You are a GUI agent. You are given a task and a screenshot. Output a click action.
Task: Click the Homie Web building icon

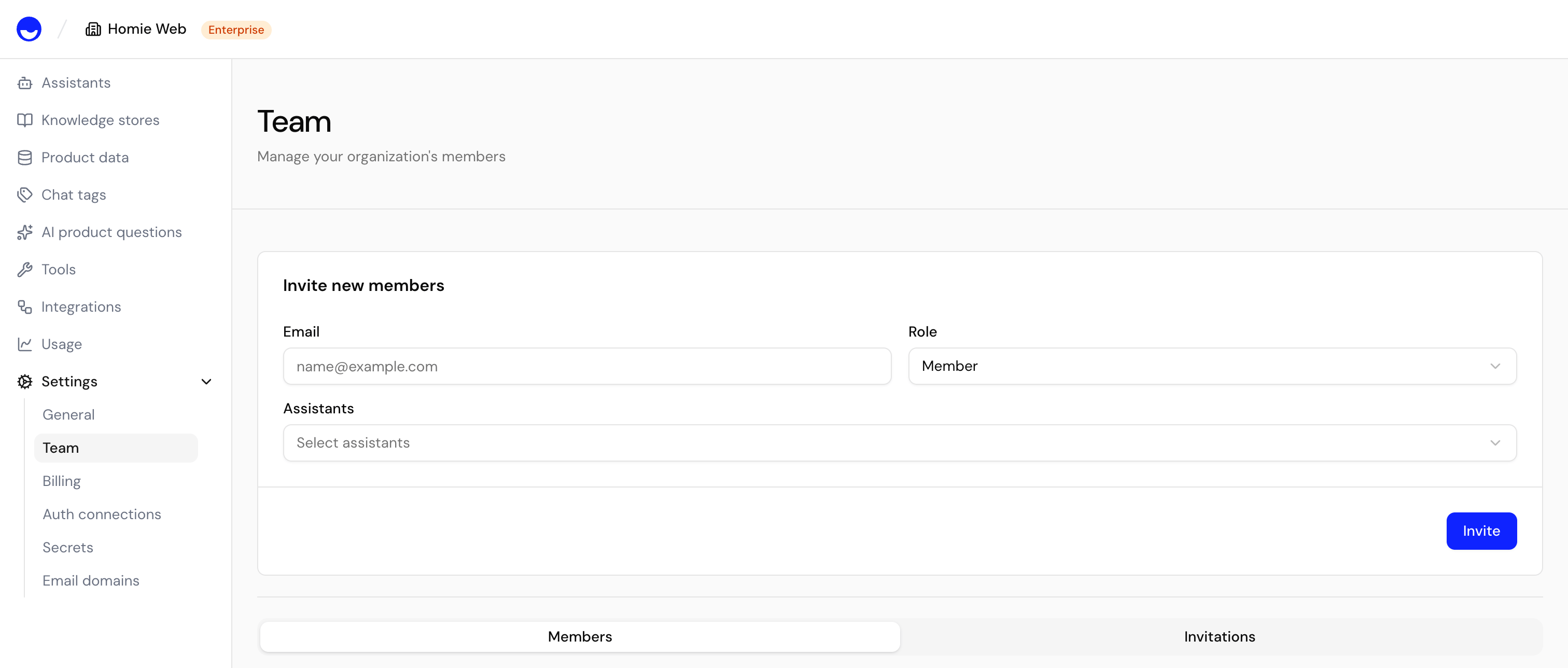(x=93, y=29)
